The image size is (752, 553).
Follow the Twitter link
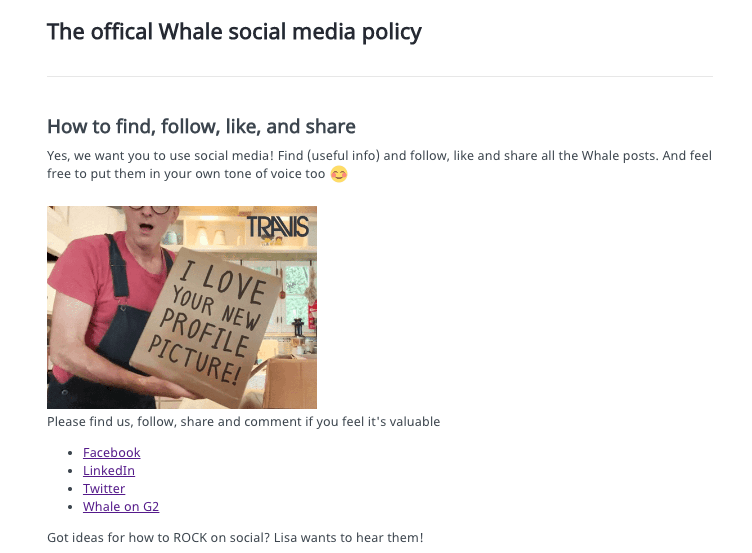click(x=104, y=489)
